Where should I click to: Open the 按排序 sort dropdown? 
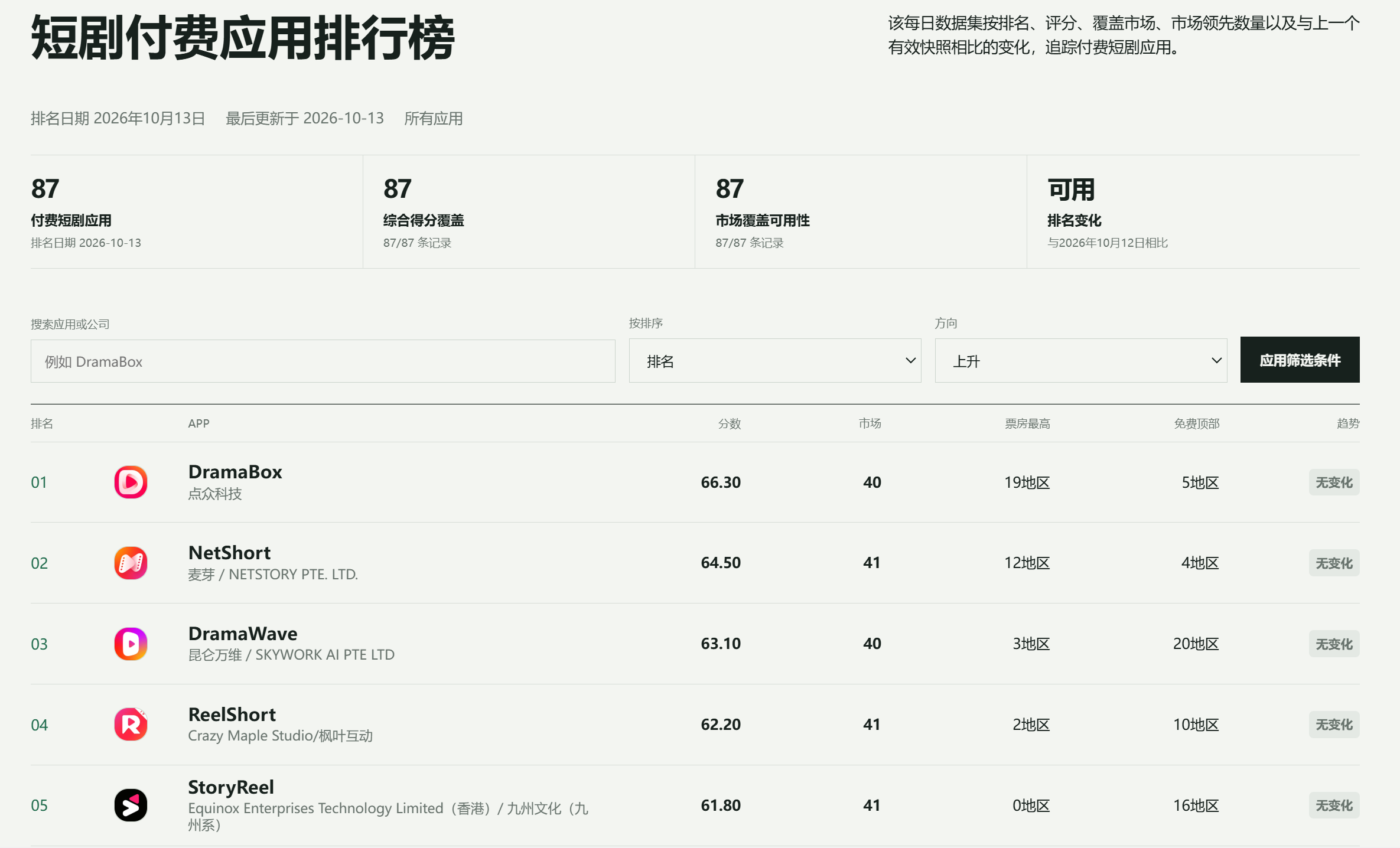775,361
